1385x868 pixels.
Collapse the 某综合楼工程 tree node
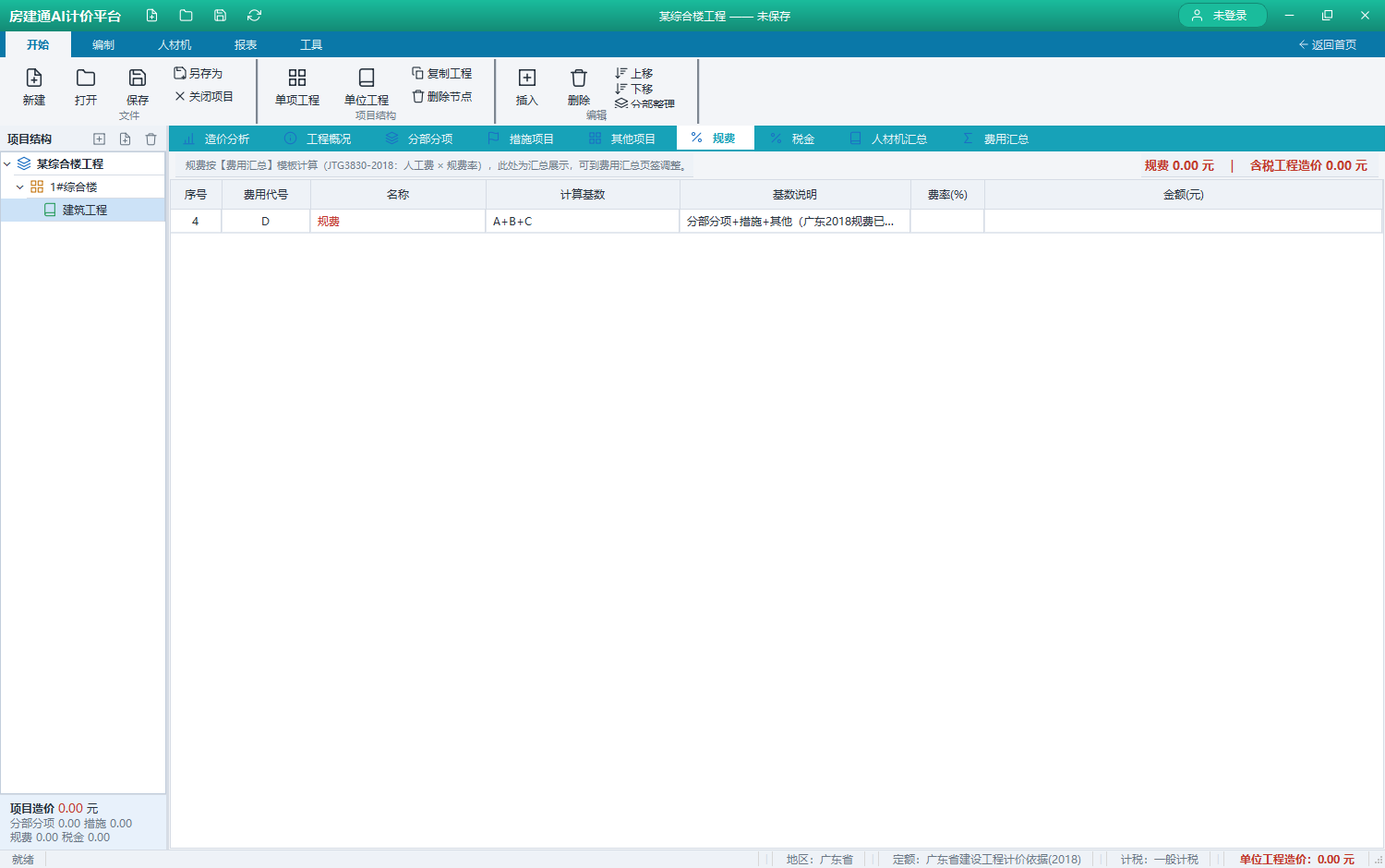point(7,163)
